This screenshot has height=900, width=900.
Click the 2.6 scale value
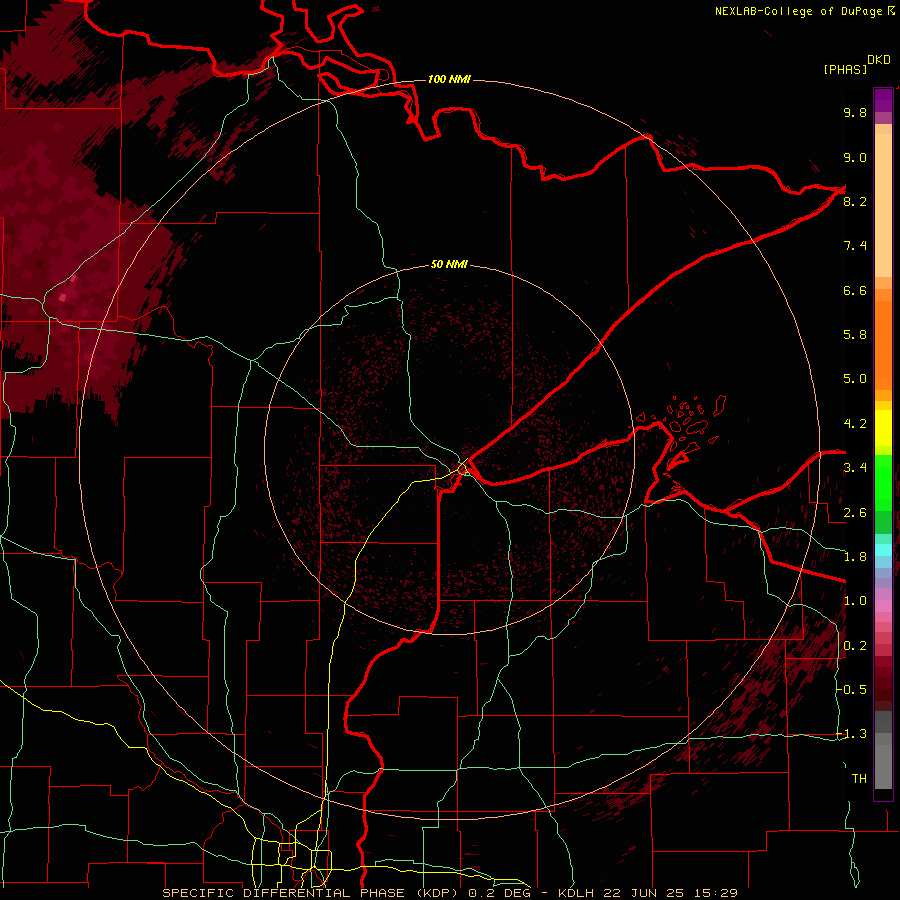coord(855,513)
